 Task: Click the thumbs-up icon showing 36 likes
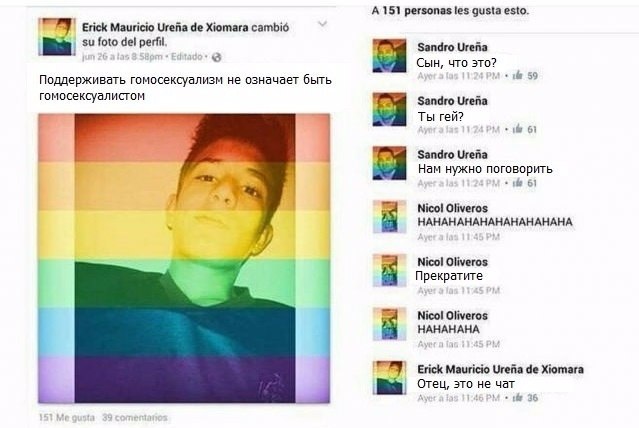[518, 397]
